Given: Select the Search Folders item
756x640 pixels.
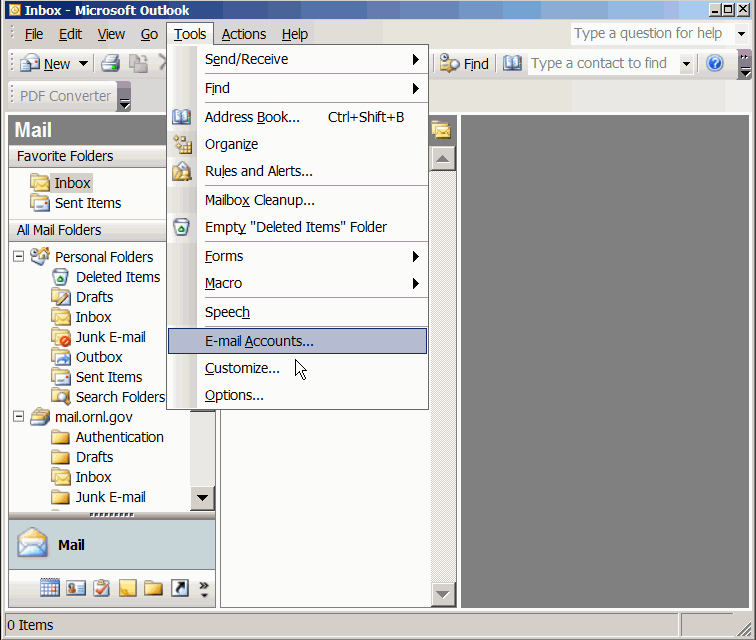Looking at the screenshot, I should [120, 397].
